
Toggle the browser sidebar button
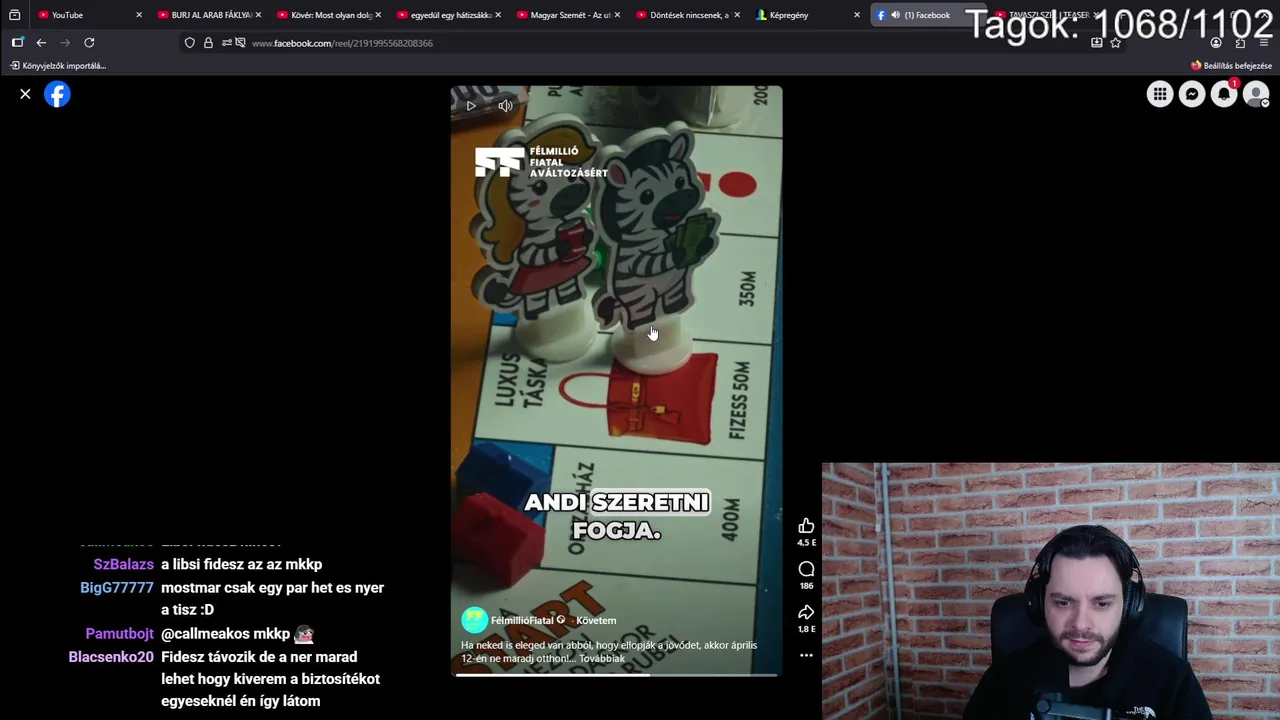[x=17, y=43]
